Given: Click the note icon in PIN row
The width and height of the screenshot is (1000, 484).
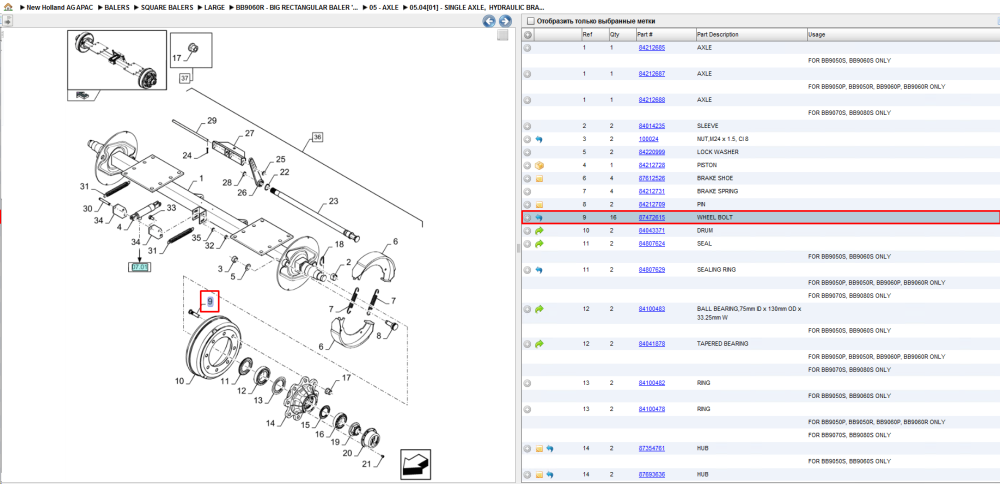Looking at the screenshot, I should (x=539, y=205).
